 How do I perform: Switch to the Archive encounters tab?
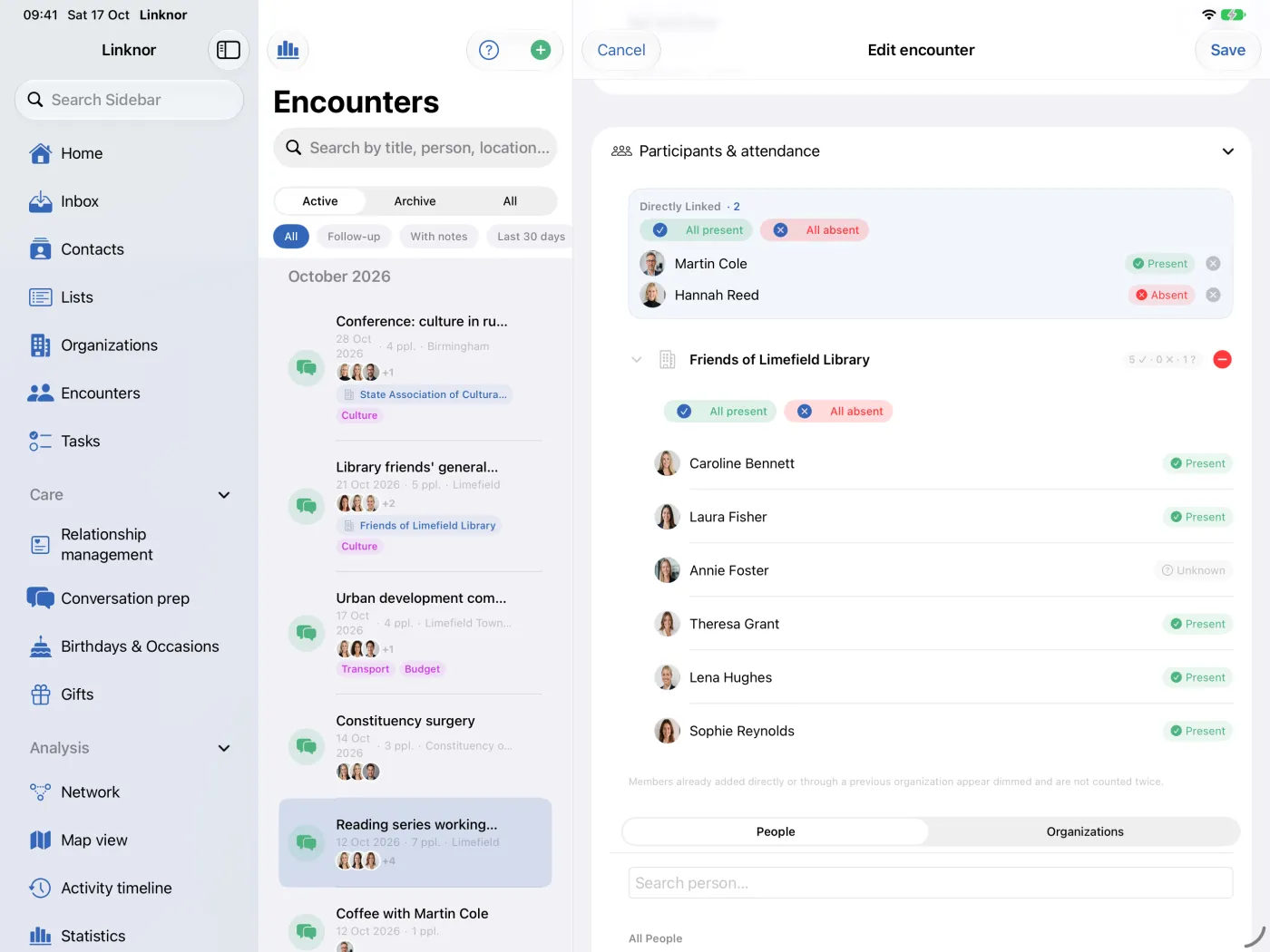click(415, 201)
